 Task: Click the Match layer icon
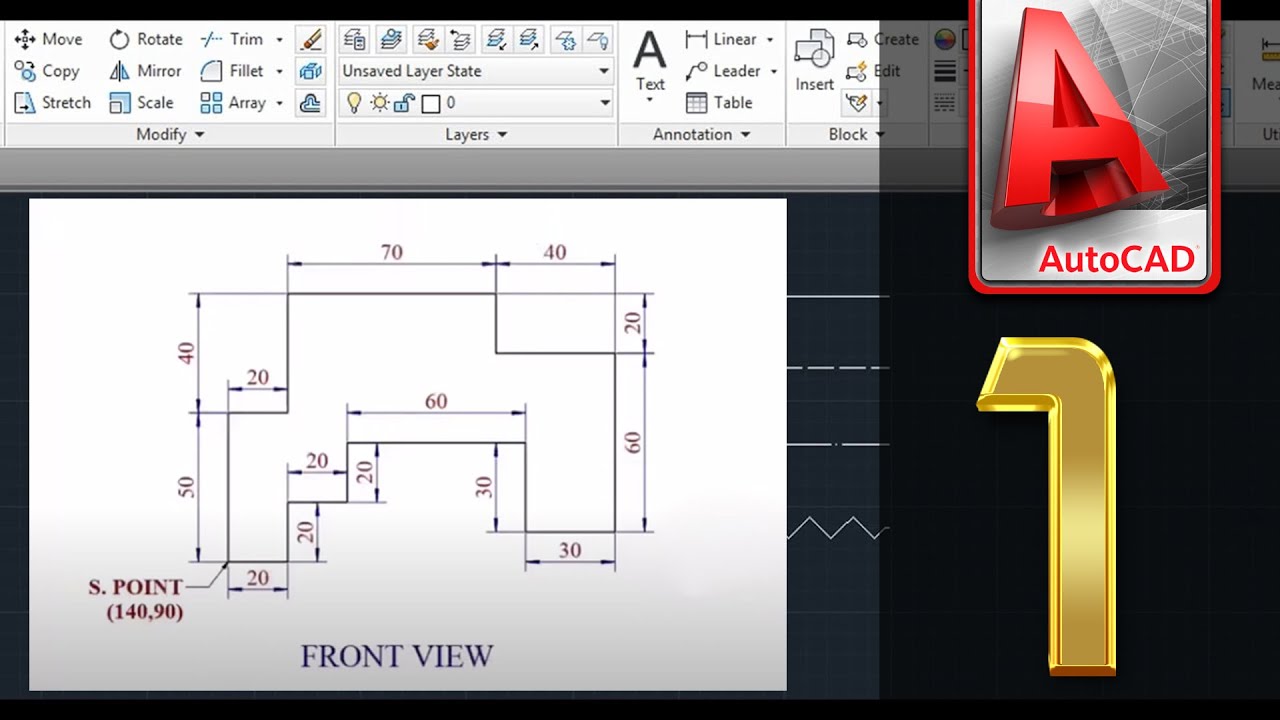(428, 39)
